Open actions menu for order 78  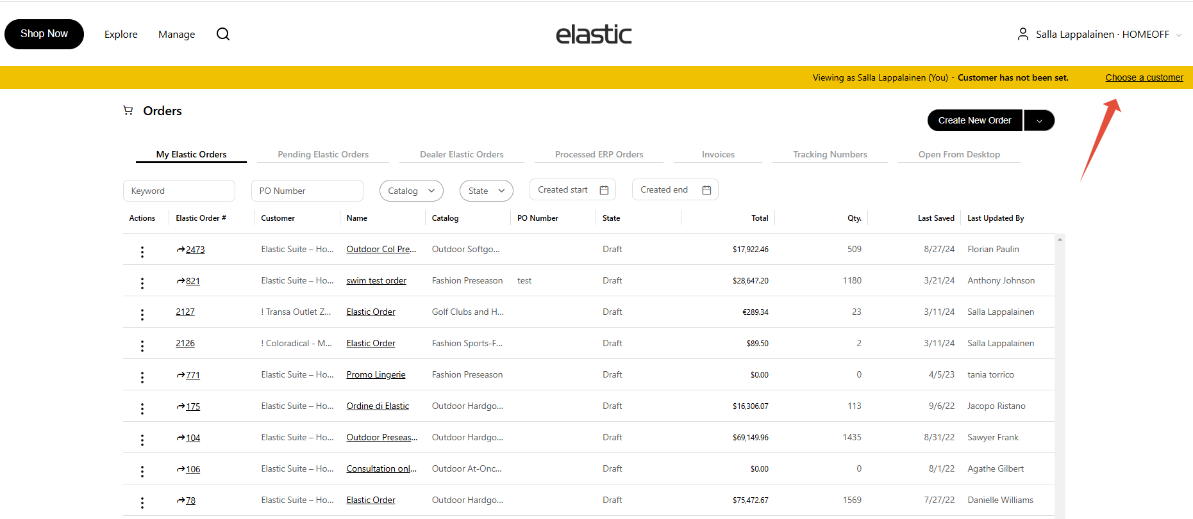pyautogui.click(x=142, y=502)
